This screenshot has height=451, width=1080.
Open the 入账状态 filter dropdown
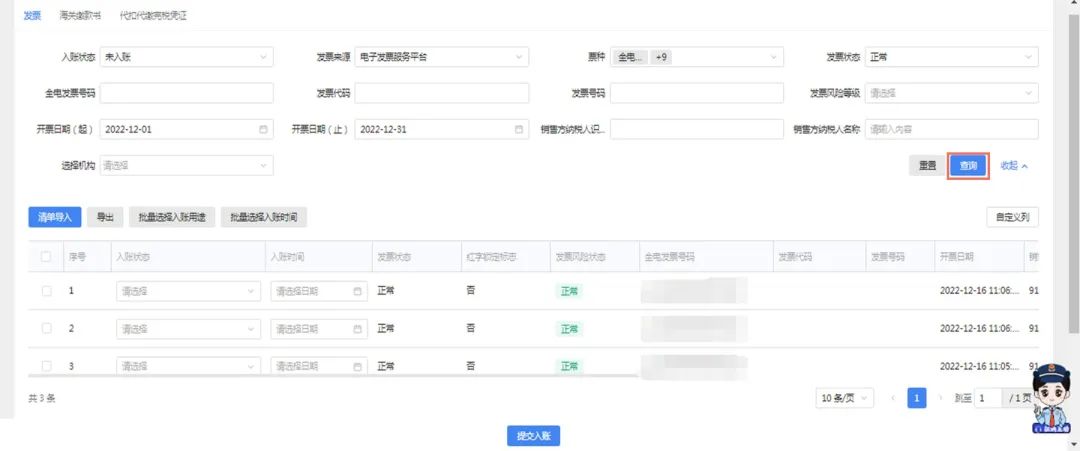pyautogui.click(x=186, y=58)
